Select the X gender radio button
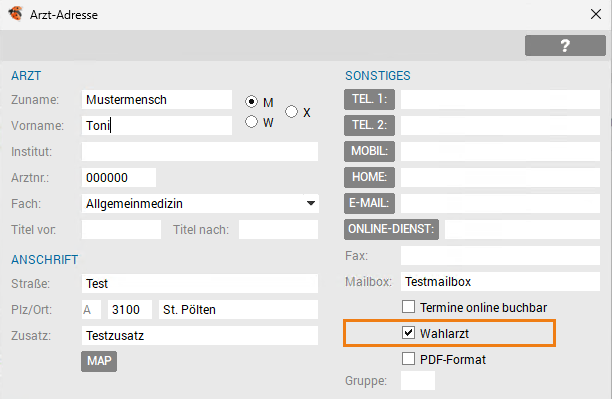612x399 pixels. coord(291,112)
